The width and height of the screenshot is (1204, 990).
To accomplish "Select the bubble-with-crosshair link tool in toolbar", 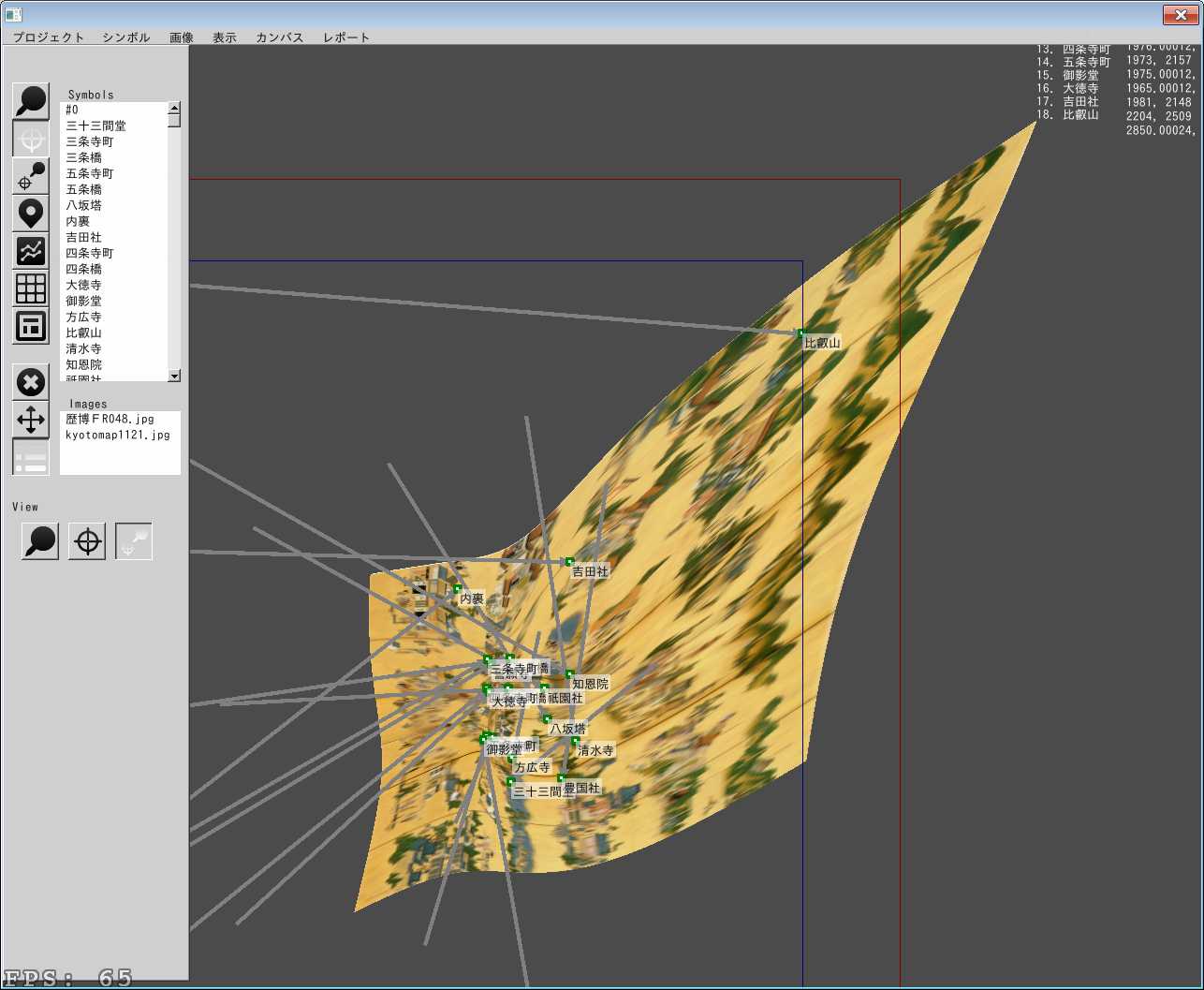I will (x=31, y=176).
